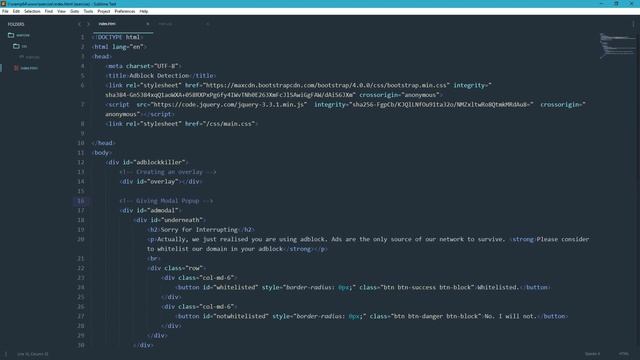Open the File menu
Screen dimensions: 640x360
pos(5,11)
